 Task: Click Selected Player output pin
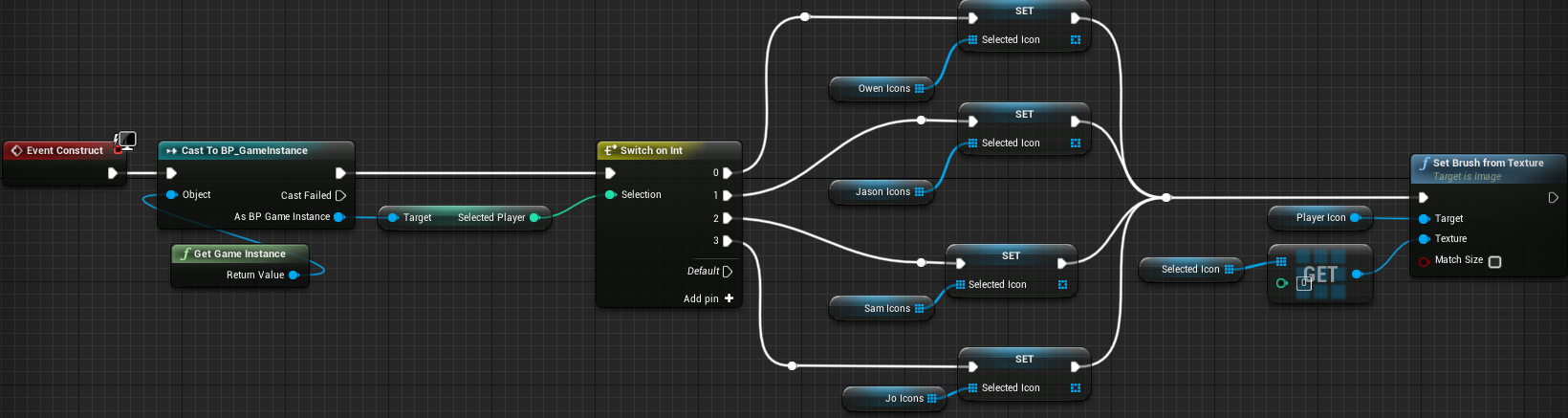coord(534,217)
